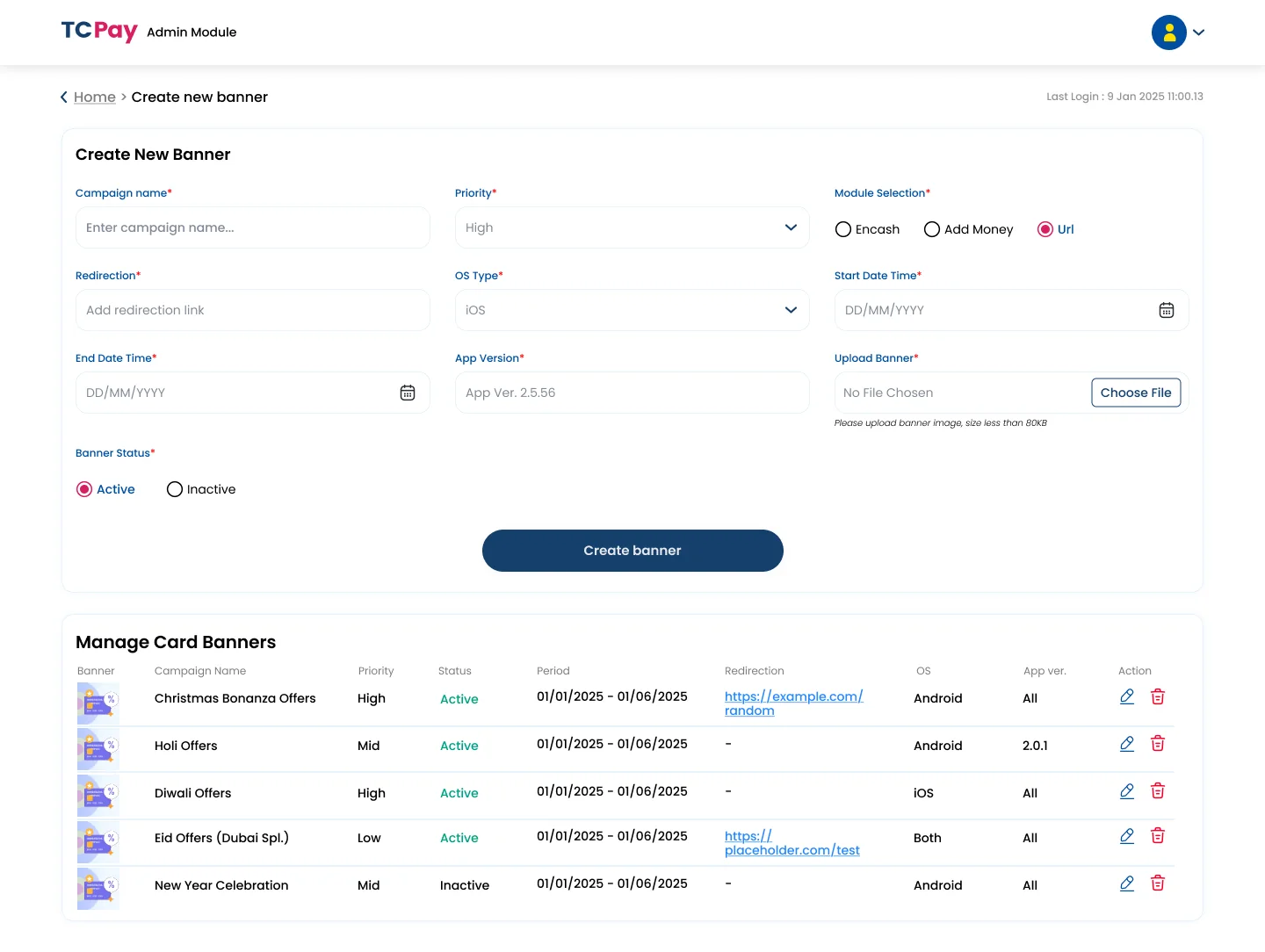Image resolution: width=1265 pixels, height=952 pixels.
Task: Click the End Date Time input field
Action: point(253,393)
